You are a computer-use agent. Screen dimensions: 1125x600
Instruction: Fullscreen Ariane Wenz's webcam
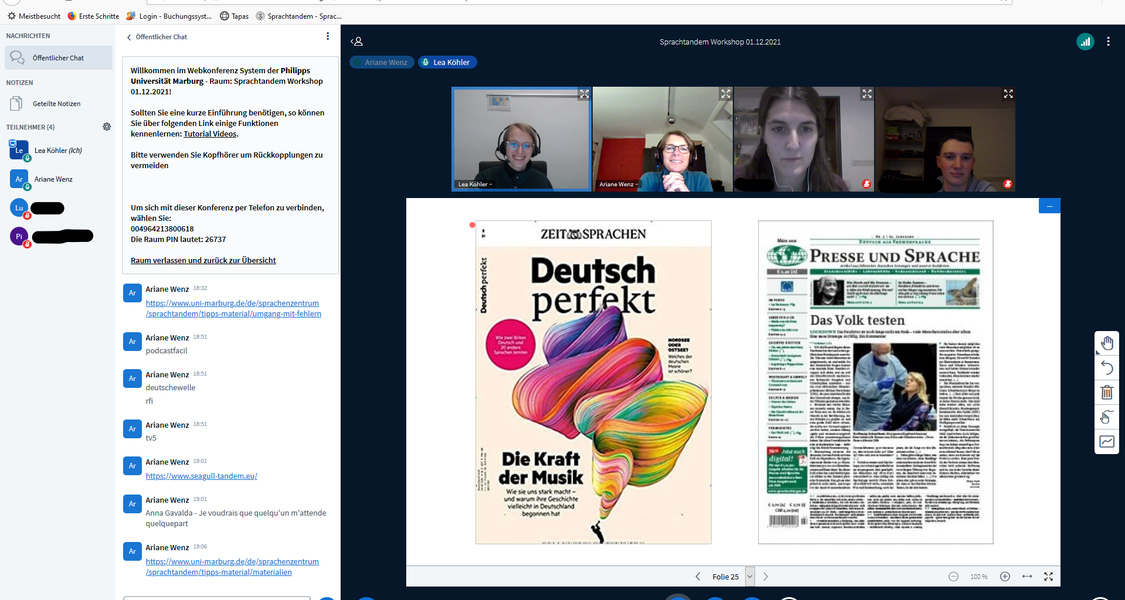pyautogui.click(x=725, y=94)
